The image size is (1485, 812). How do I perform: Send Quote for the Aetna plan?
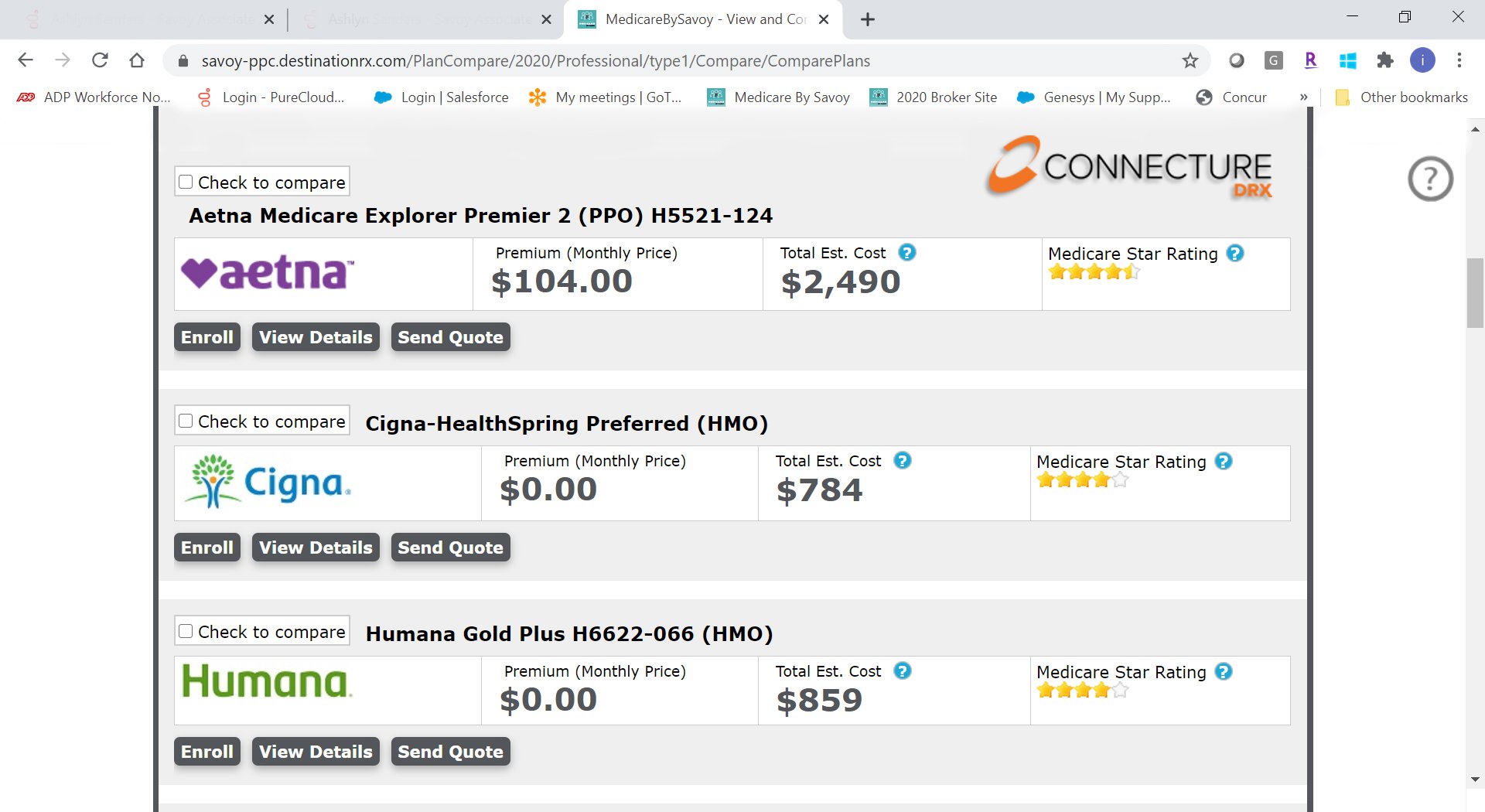[x=450, y=337]
